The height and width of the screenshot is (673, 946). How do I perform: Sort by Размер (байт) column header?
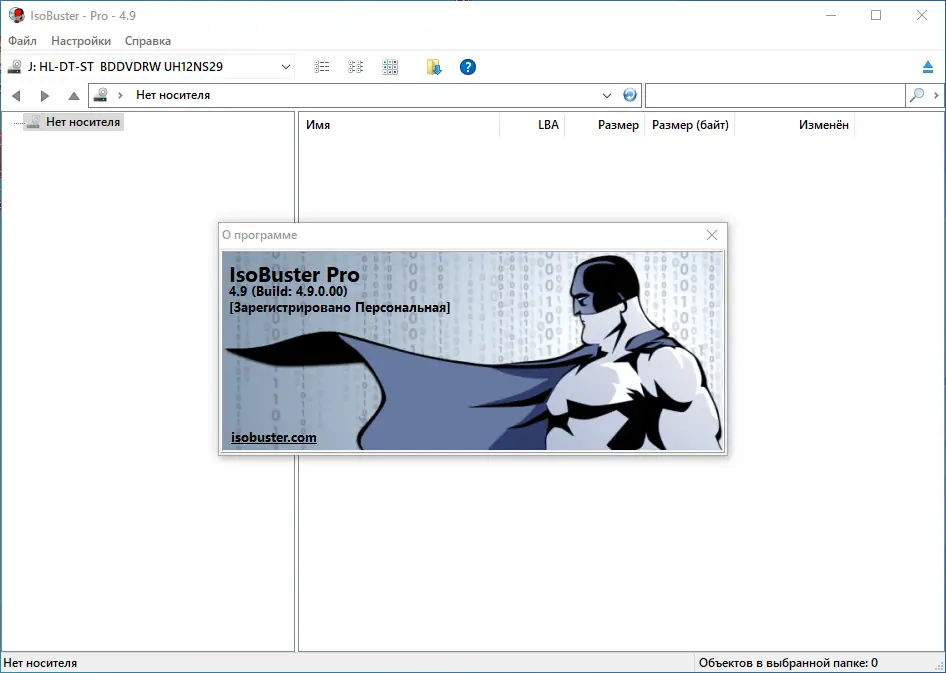coord(690,125)
